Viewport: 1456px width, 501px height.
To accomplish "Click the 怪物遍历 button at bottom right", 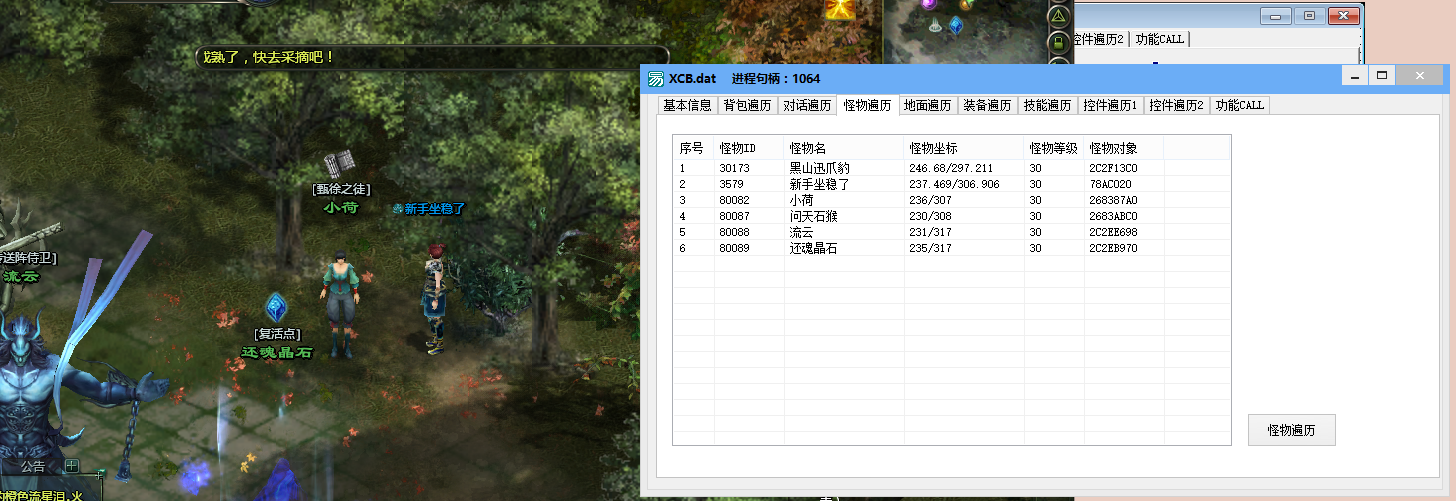I will pos(1291,430).
